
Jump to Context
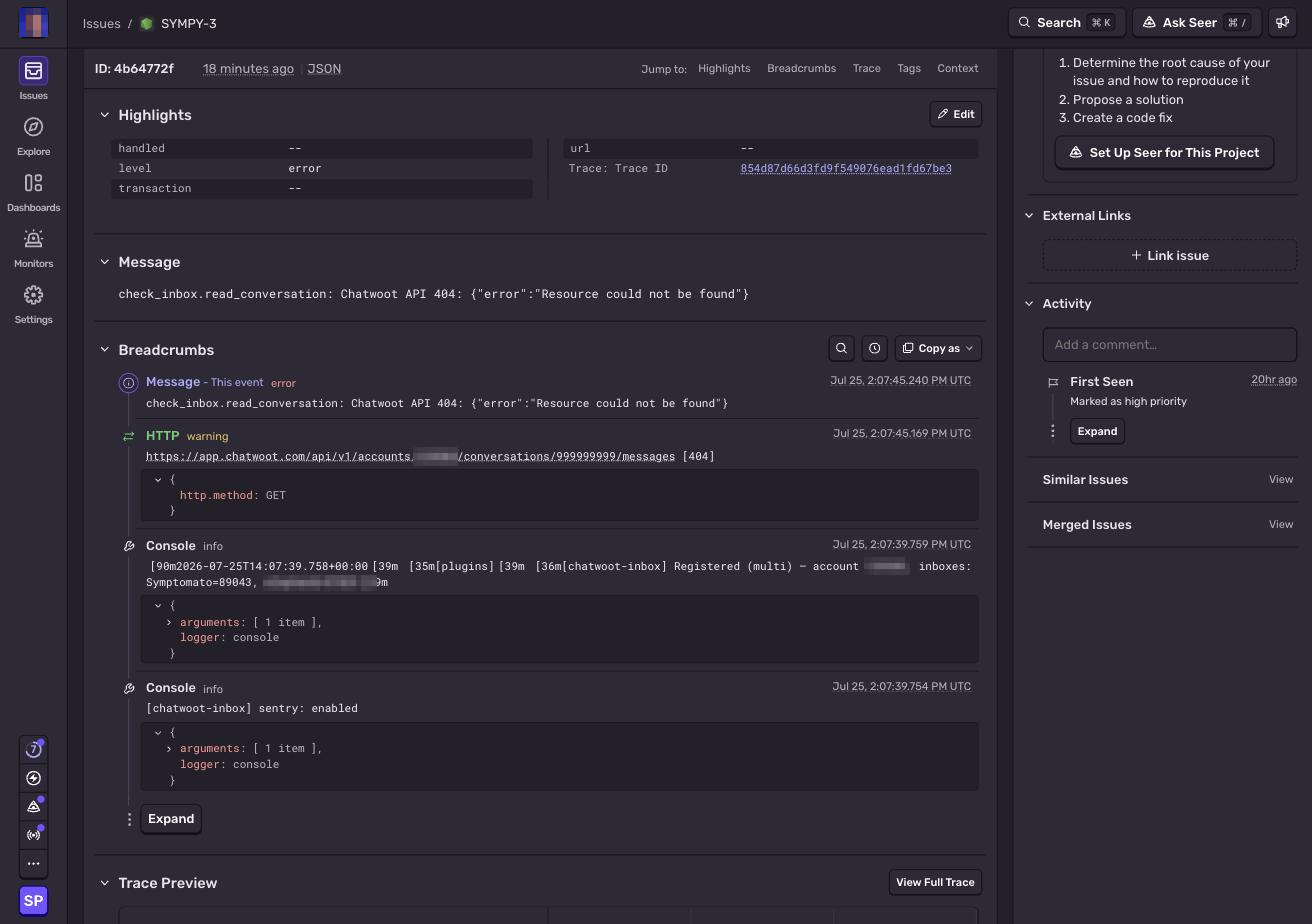[958, 68]
